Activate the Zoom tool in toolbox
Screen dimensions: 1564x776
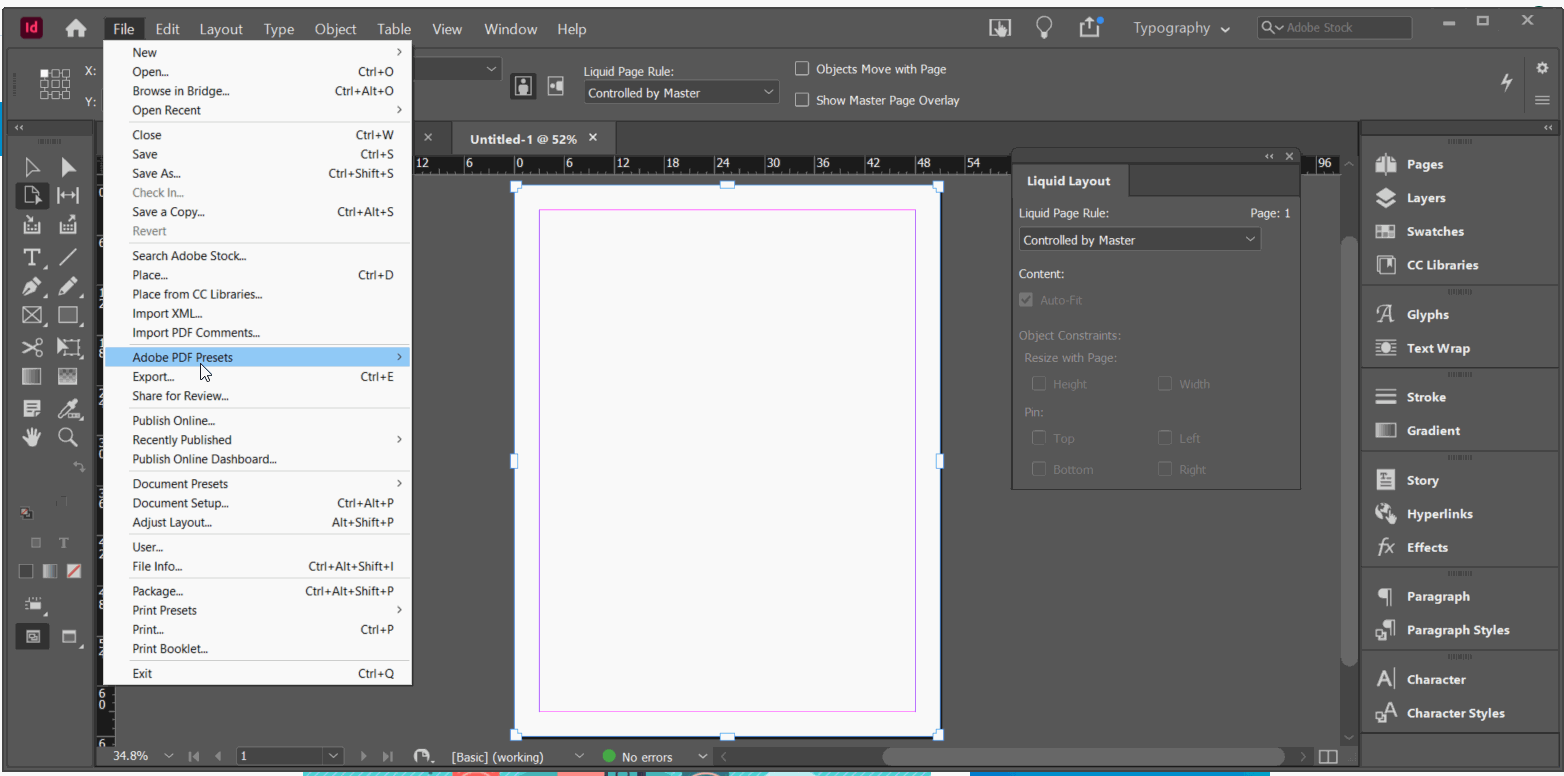pos(68,437)
